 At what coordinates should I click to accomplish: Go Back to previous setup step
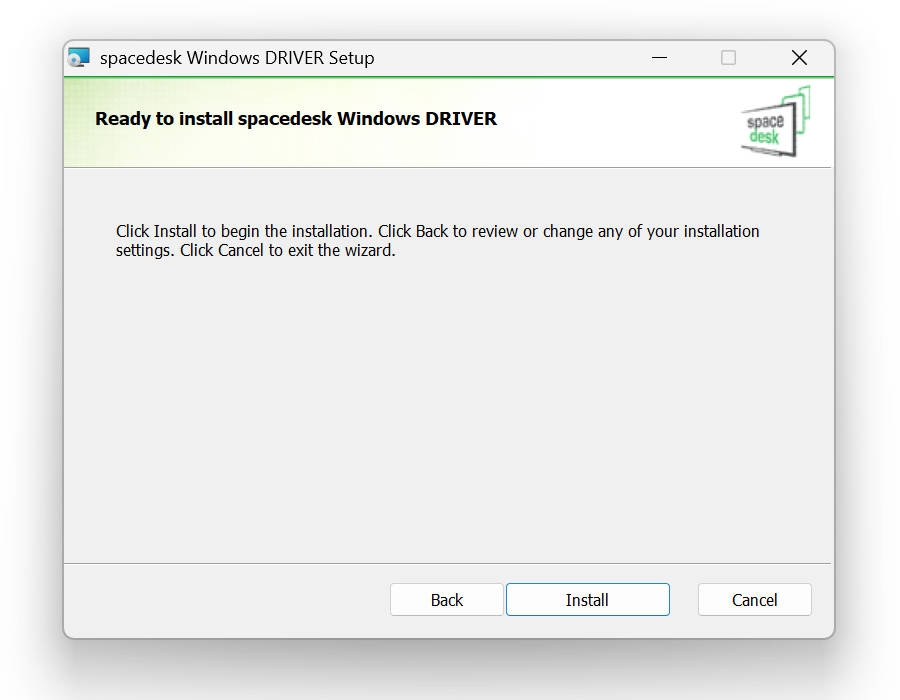click(x=447, y=600)
